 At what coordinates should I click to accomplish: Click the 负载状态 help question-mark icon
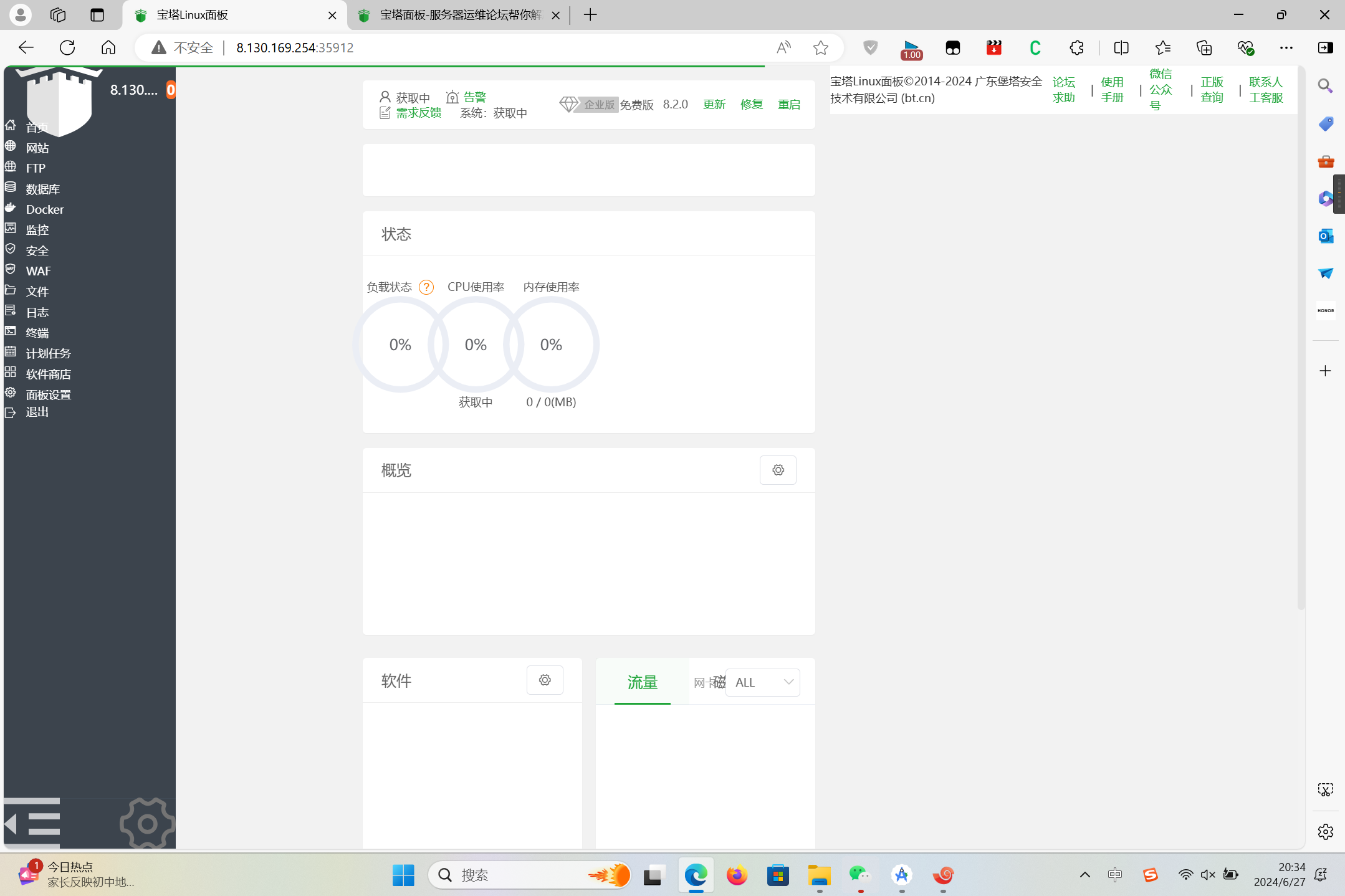426,287
